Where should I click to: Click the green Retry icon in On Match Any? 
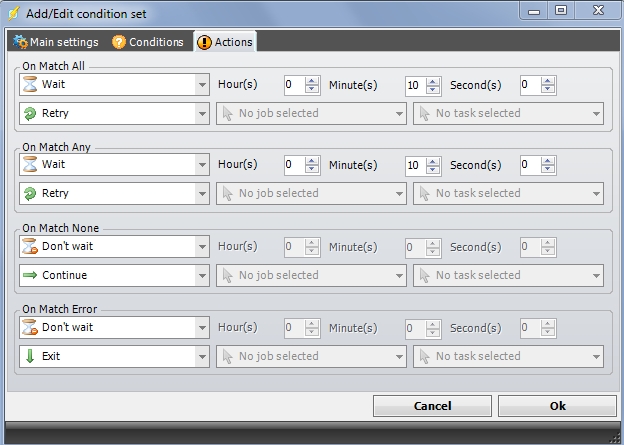click(x=29, y=194)
